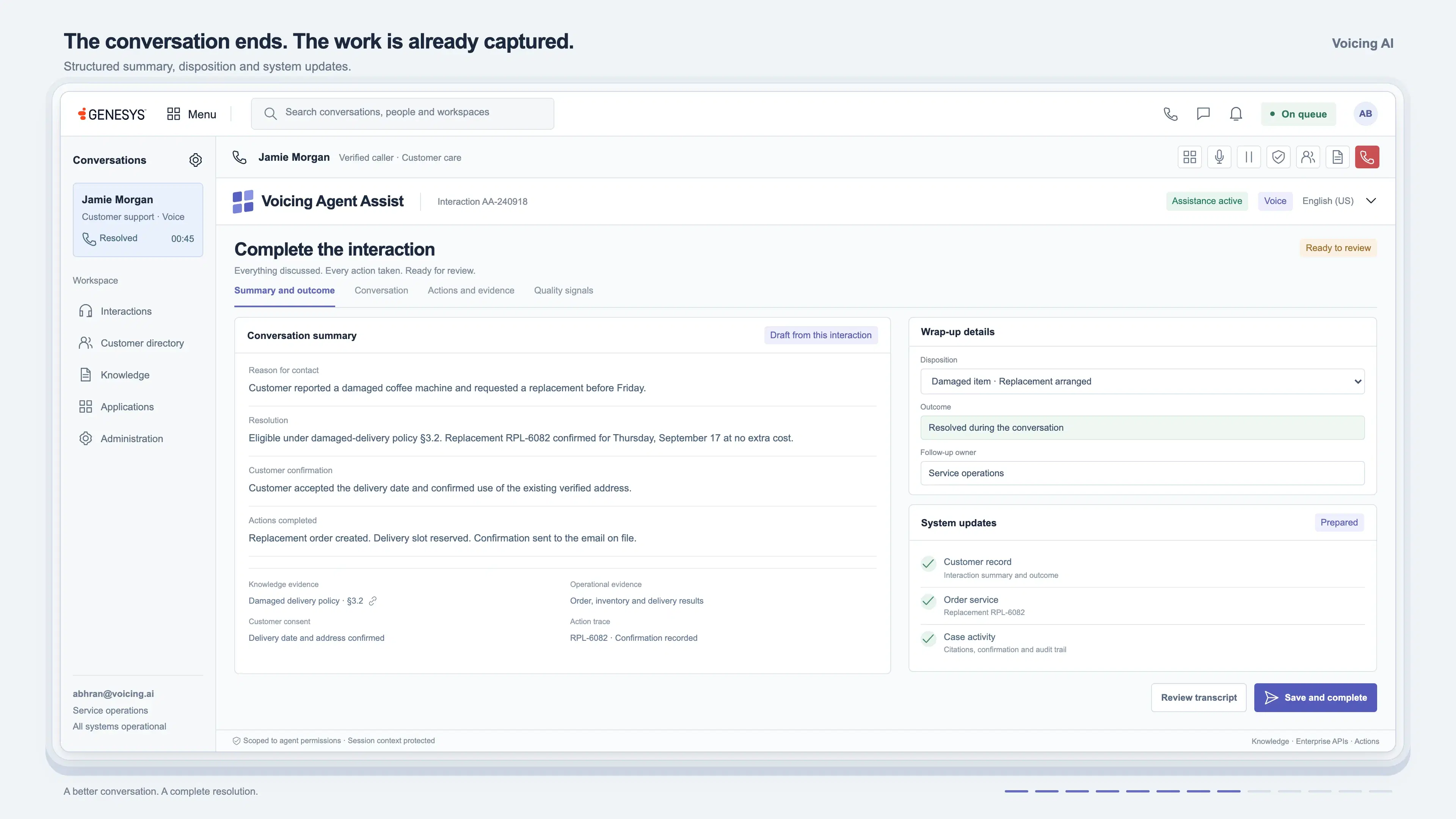The height and width of the screenshot is (819, 1456).
Task: Click the Voice channel badge
Action: (1275, 201)
